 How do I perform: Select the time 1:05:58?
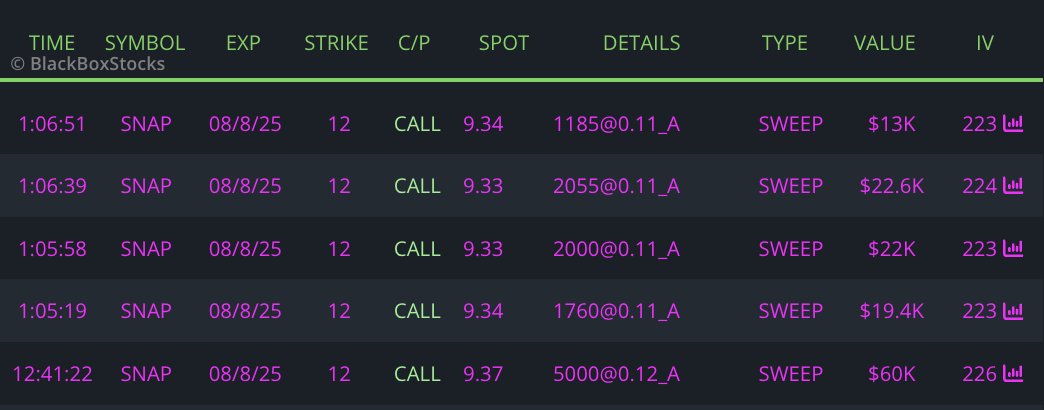point(53,248)
